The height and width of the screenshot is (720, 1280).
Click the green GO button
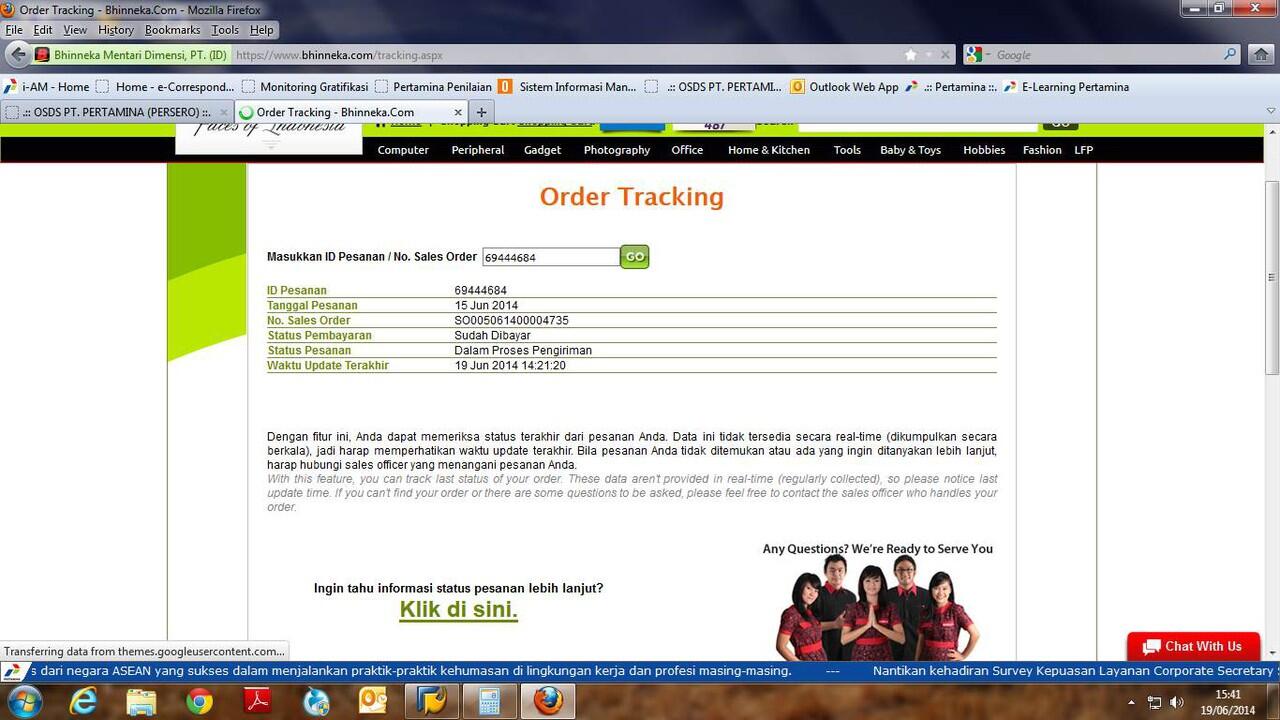[x=635, y=257]
